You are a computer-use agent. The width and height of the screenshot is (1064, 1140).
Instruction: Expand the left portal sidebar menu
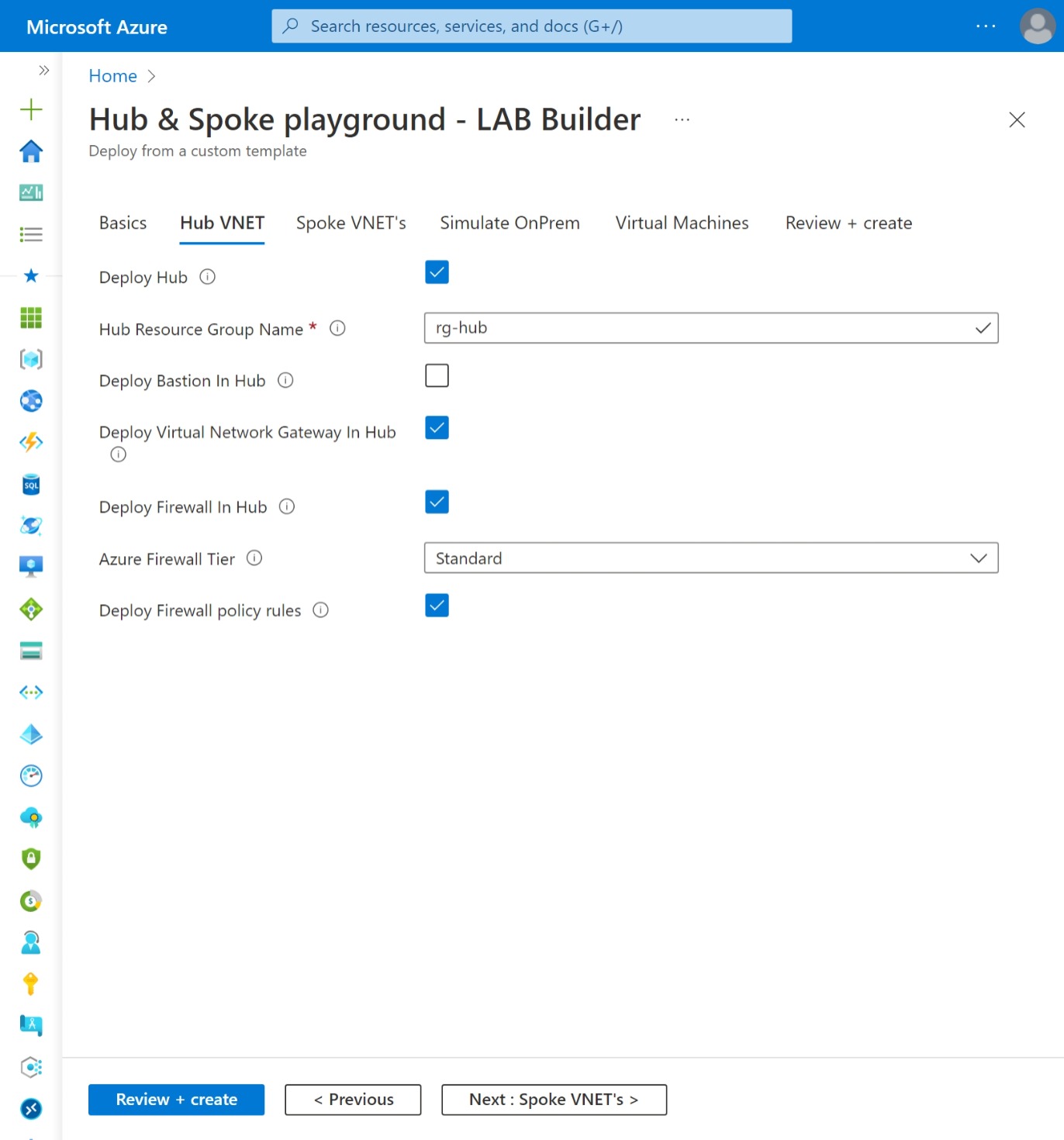(43, 71)
